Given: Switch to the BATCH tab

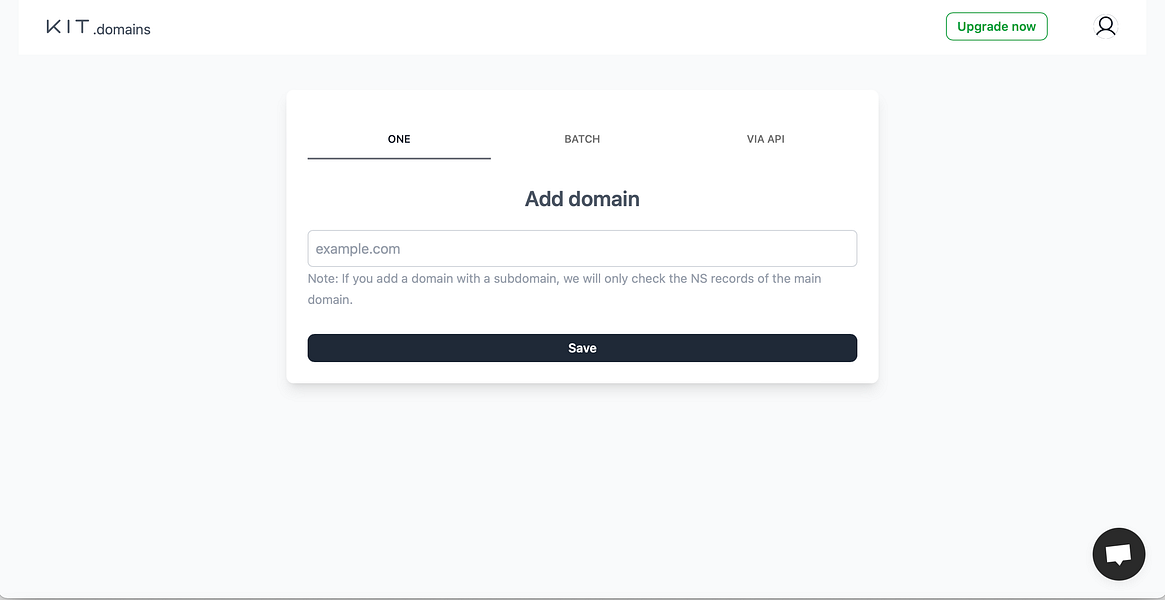Looking at the screenshot, I should pos(582,139).
